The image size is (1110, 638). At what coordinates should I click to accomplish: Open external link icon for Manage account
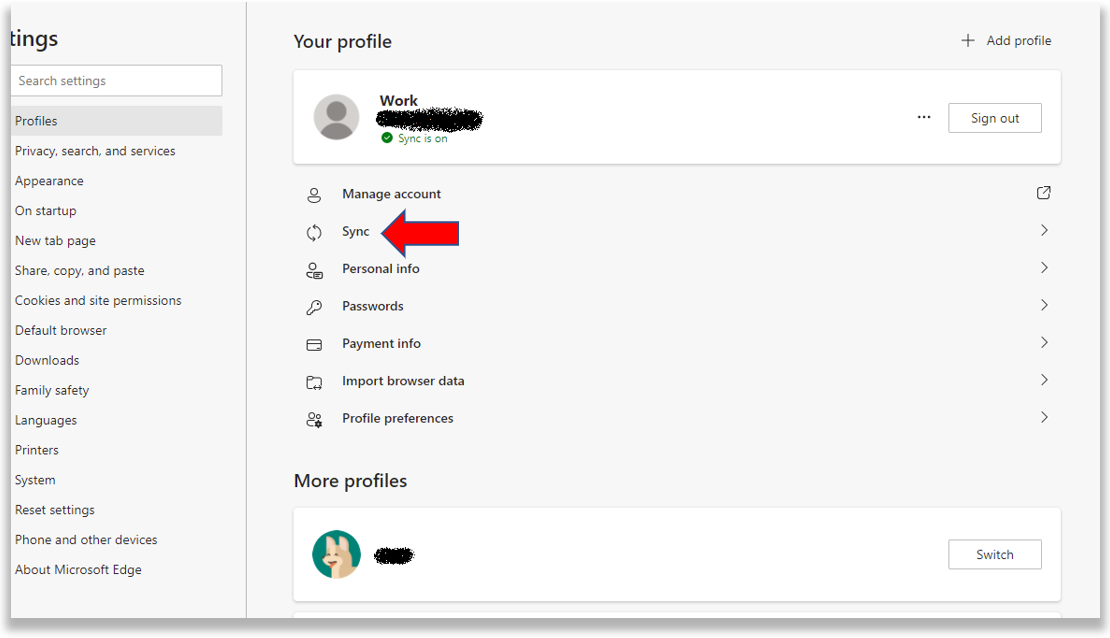click(x=1043, y=193)
